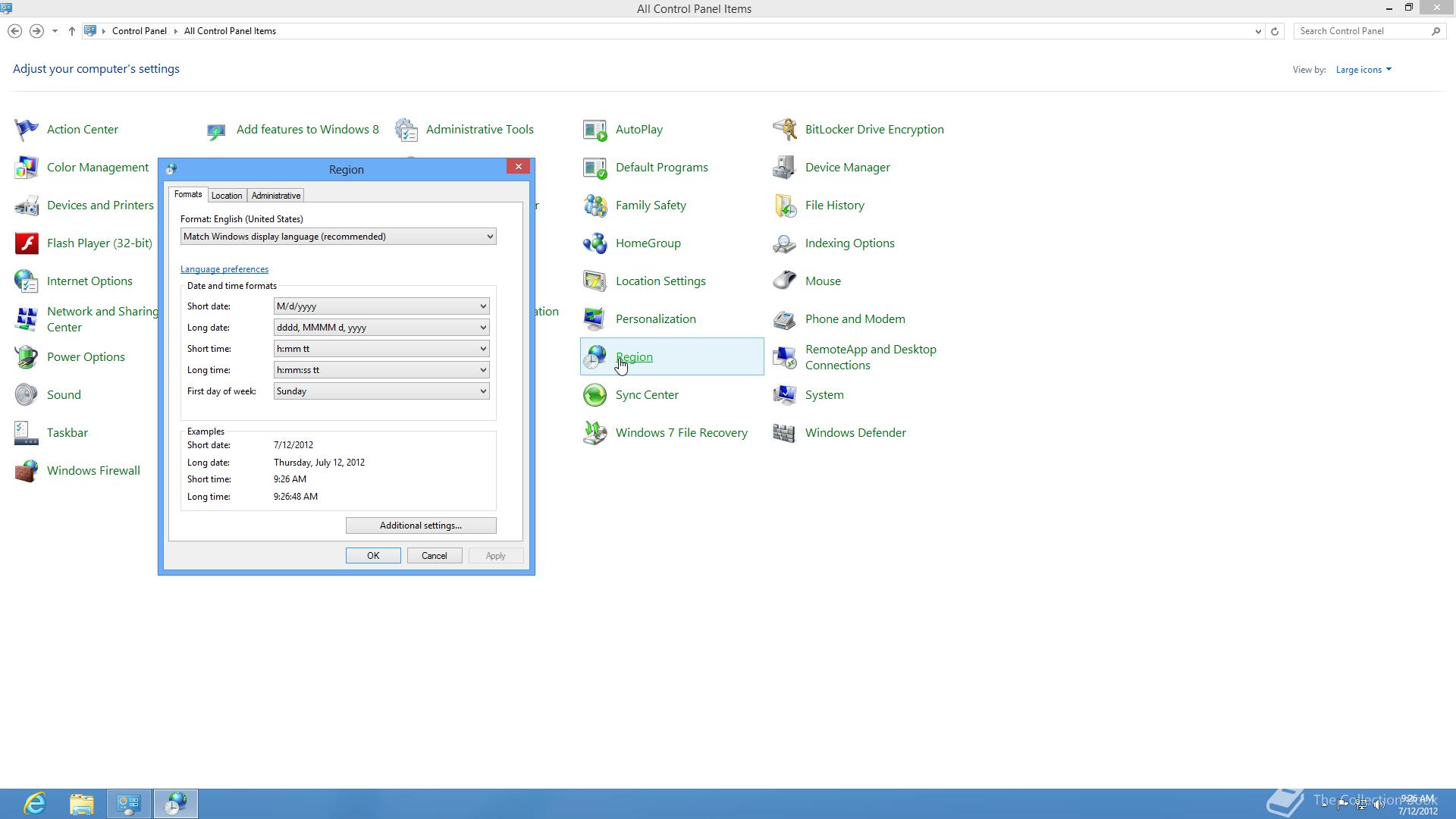Open the BitLocker Drive Encryption icon
Screen dimensions: 1456x819
(x=785, y=130)
